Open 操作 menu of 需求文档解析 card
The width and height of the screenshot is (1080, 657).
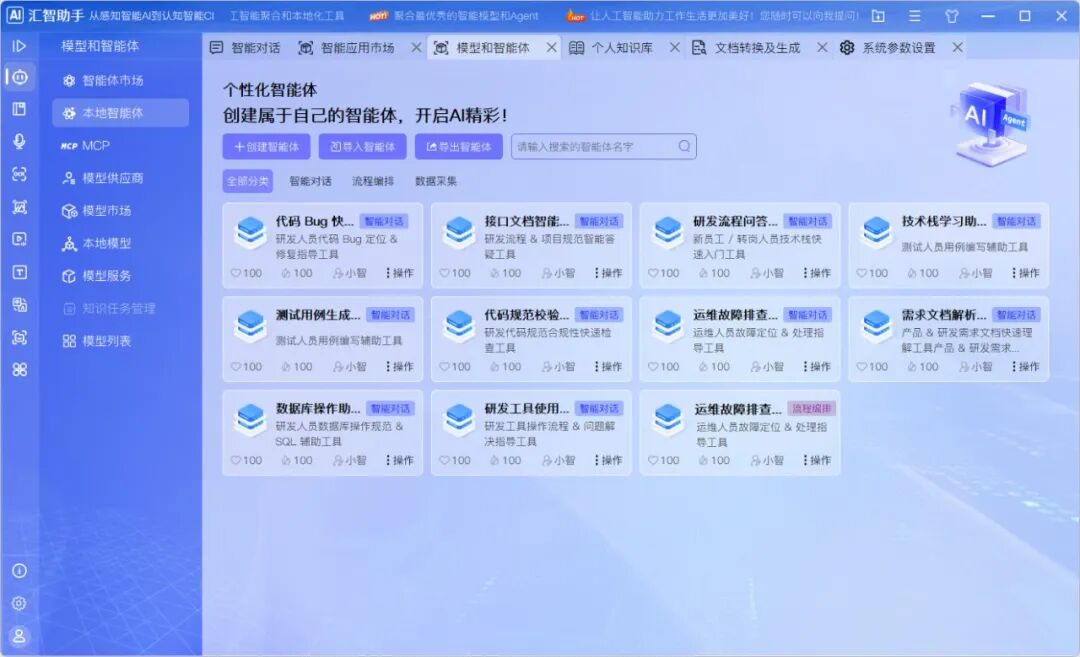pyautogui.click(x=1026, y=367)
